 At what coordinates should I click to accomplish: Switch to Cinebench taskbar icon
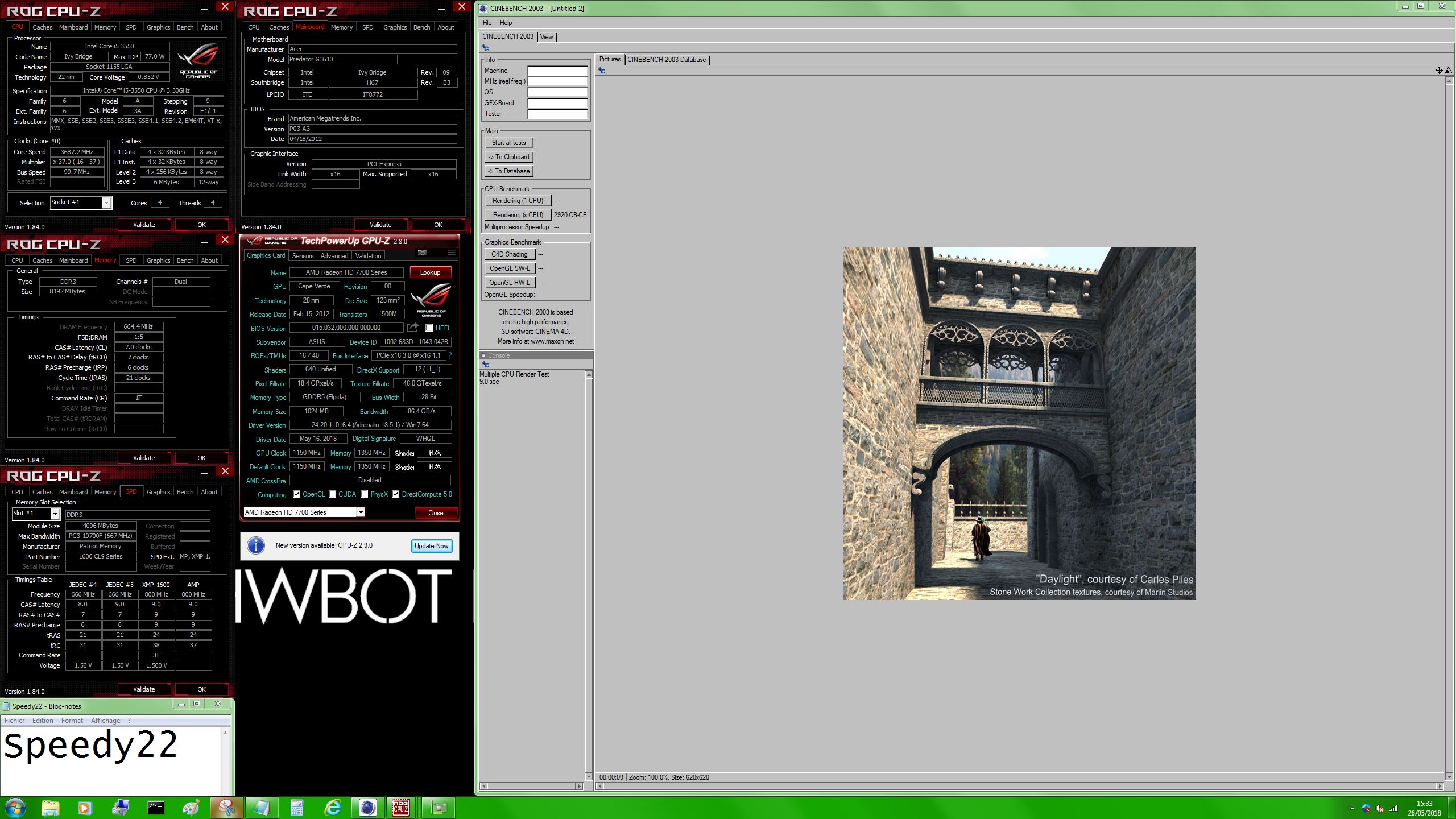[368, 808]
